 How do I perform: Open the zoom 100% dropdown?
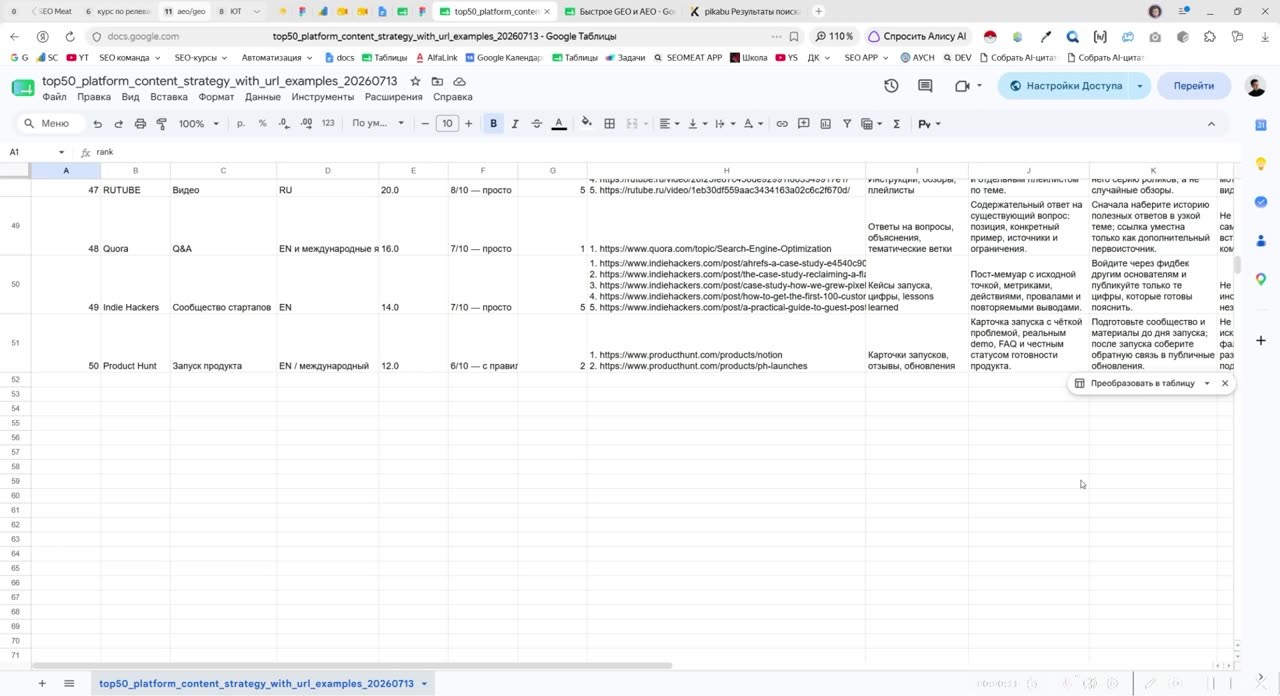[198, 124]
